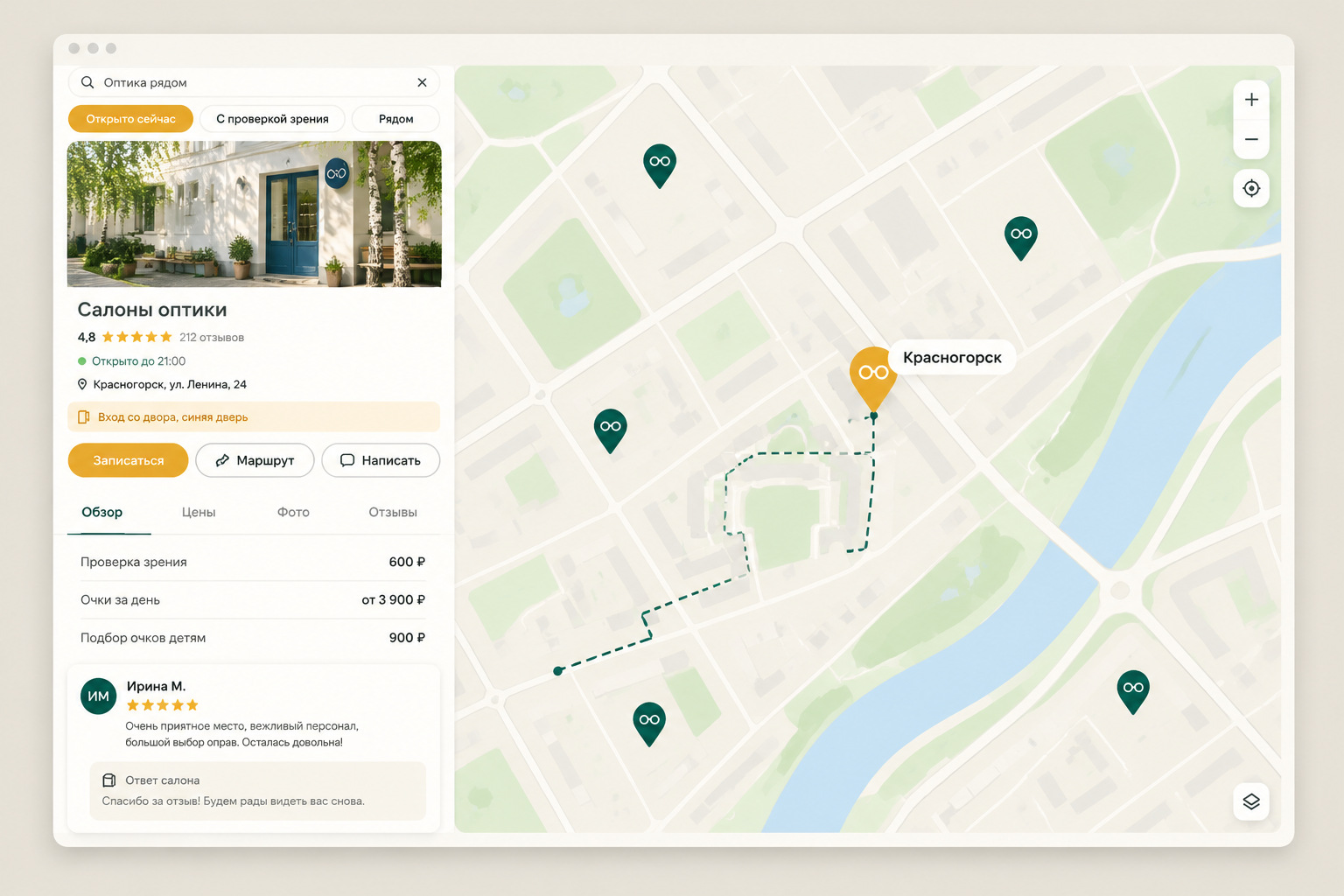Select the green pin left of the route

[x=610, y=430]
